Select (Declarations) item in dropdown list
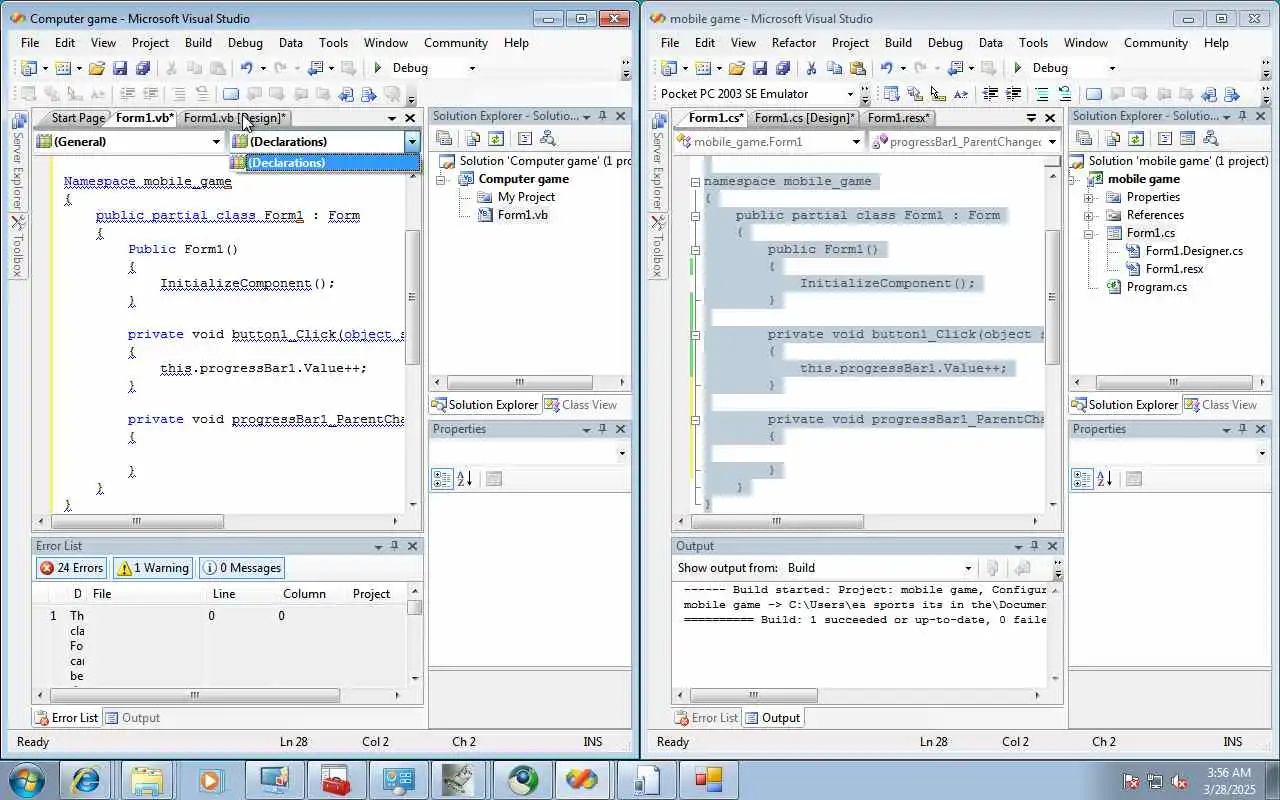The height and width of the screenshot is (800, 1280). [x=324, y=163]
